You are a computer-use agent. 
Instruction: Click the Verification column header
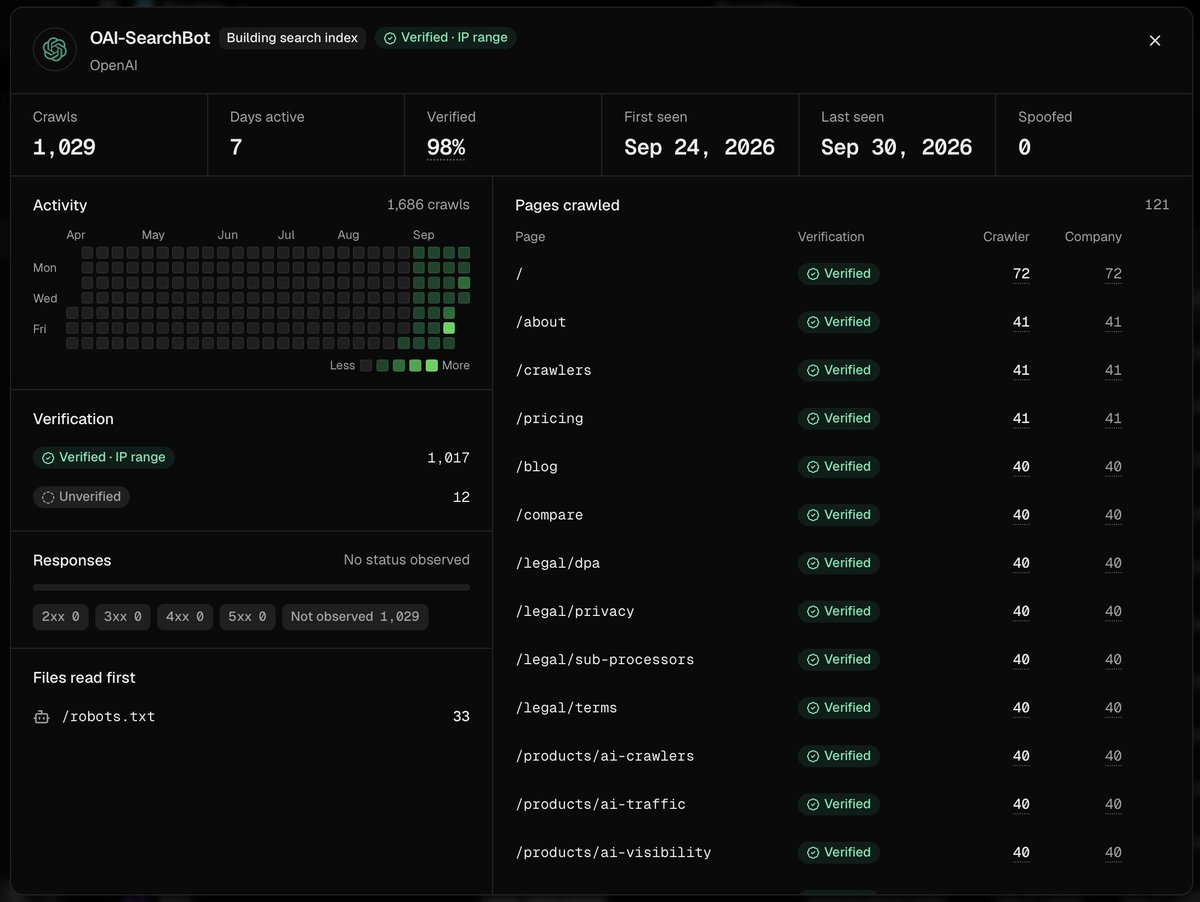pos(831,237)
